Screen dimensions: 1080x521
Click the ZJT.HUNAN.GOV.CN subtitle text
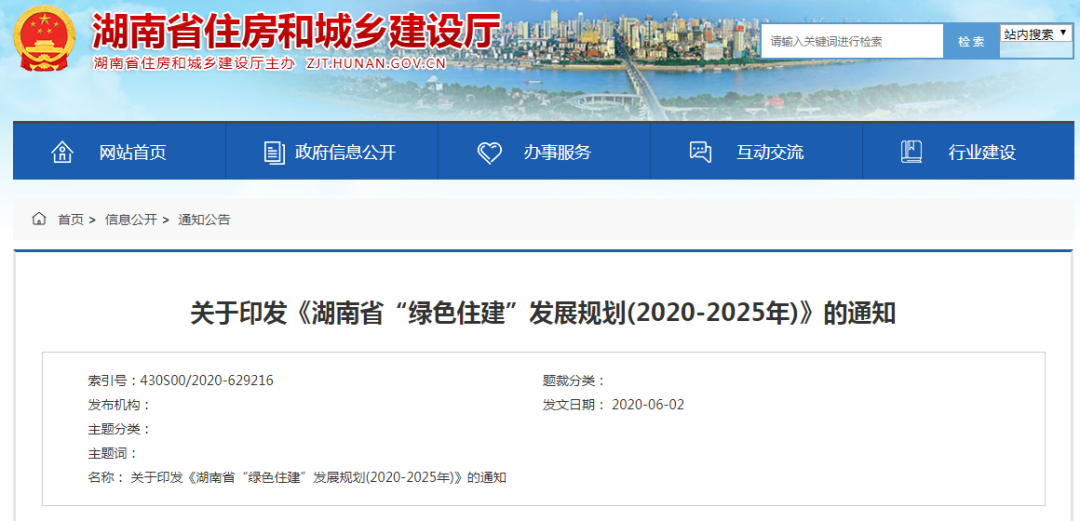tap(375, 63)
